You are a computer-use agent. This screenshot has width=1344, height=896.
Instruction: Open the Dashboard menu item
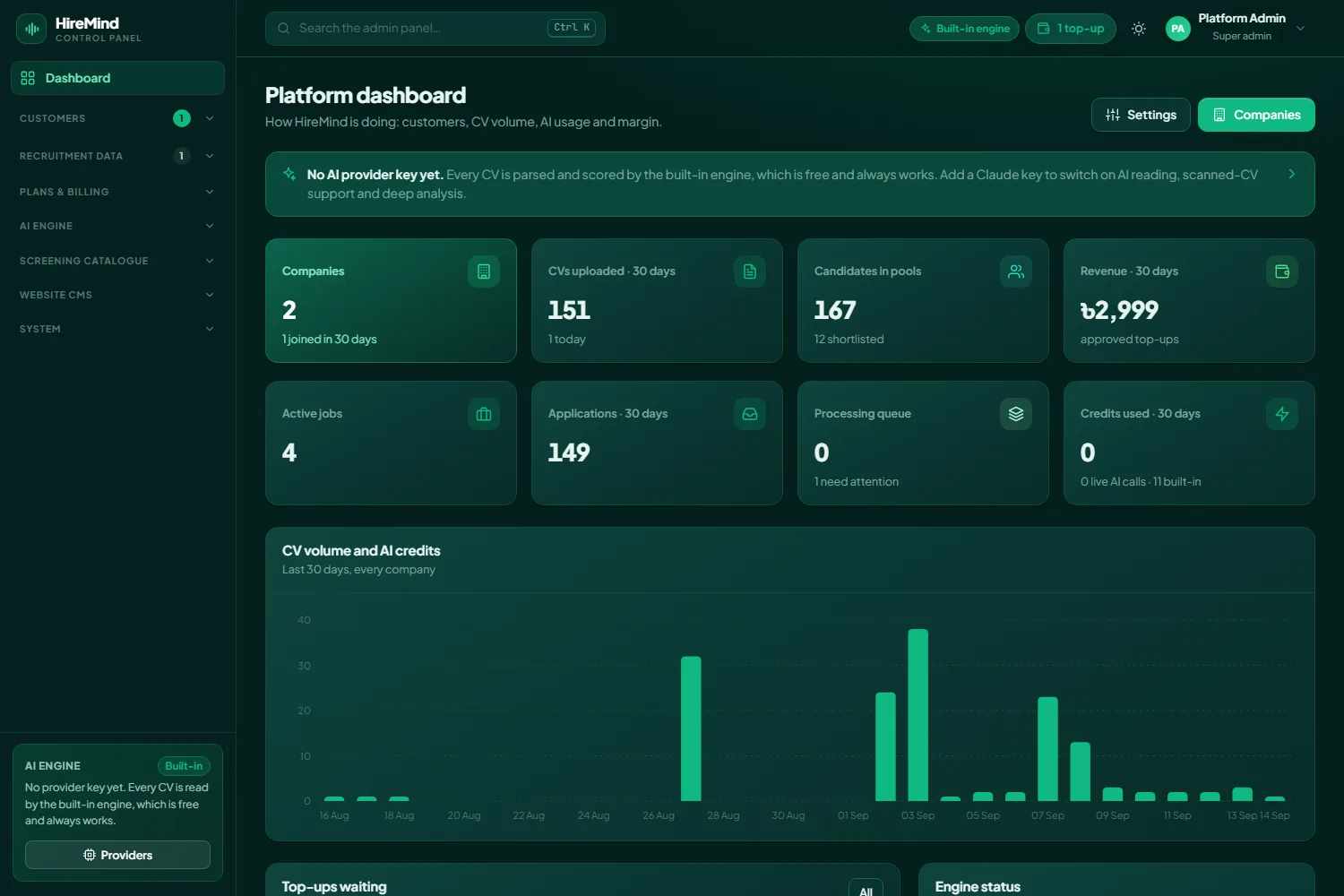click(117, 78)
